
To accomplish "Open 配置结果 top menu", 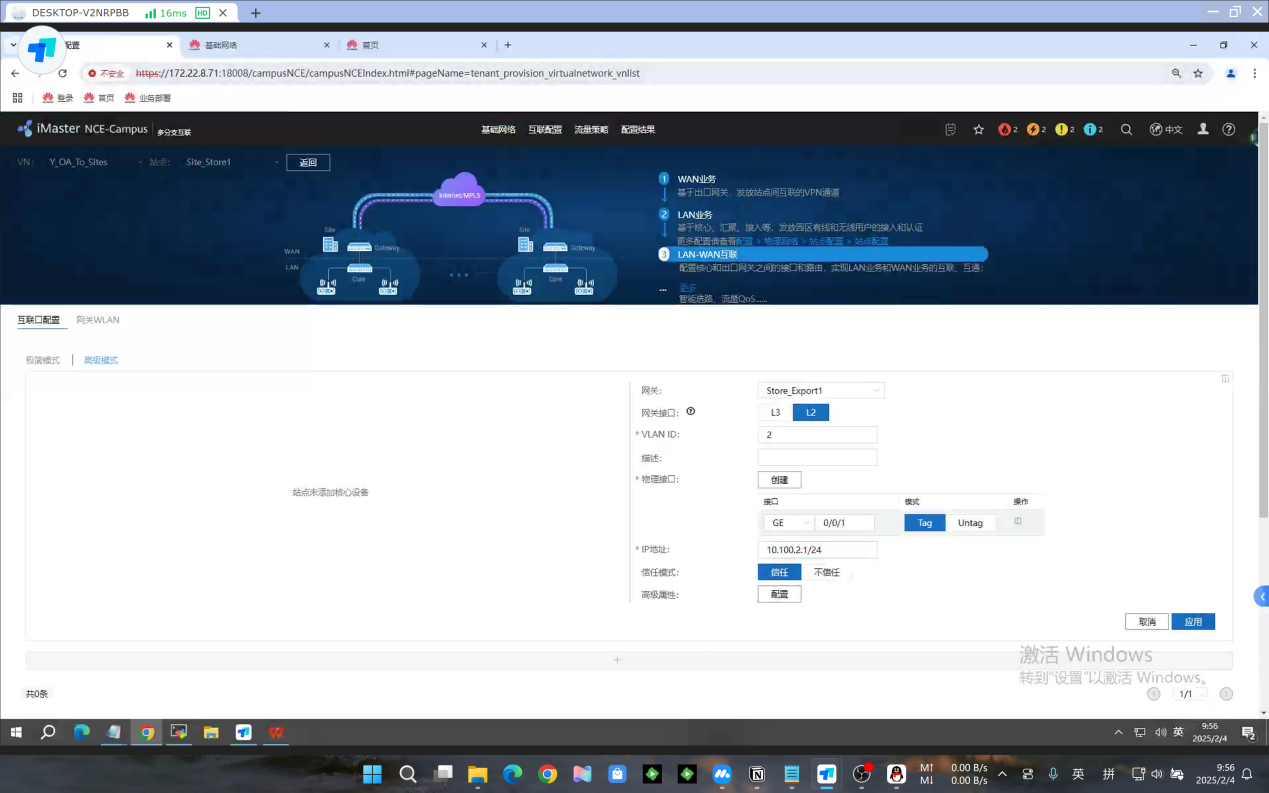I will click(638, 129).
